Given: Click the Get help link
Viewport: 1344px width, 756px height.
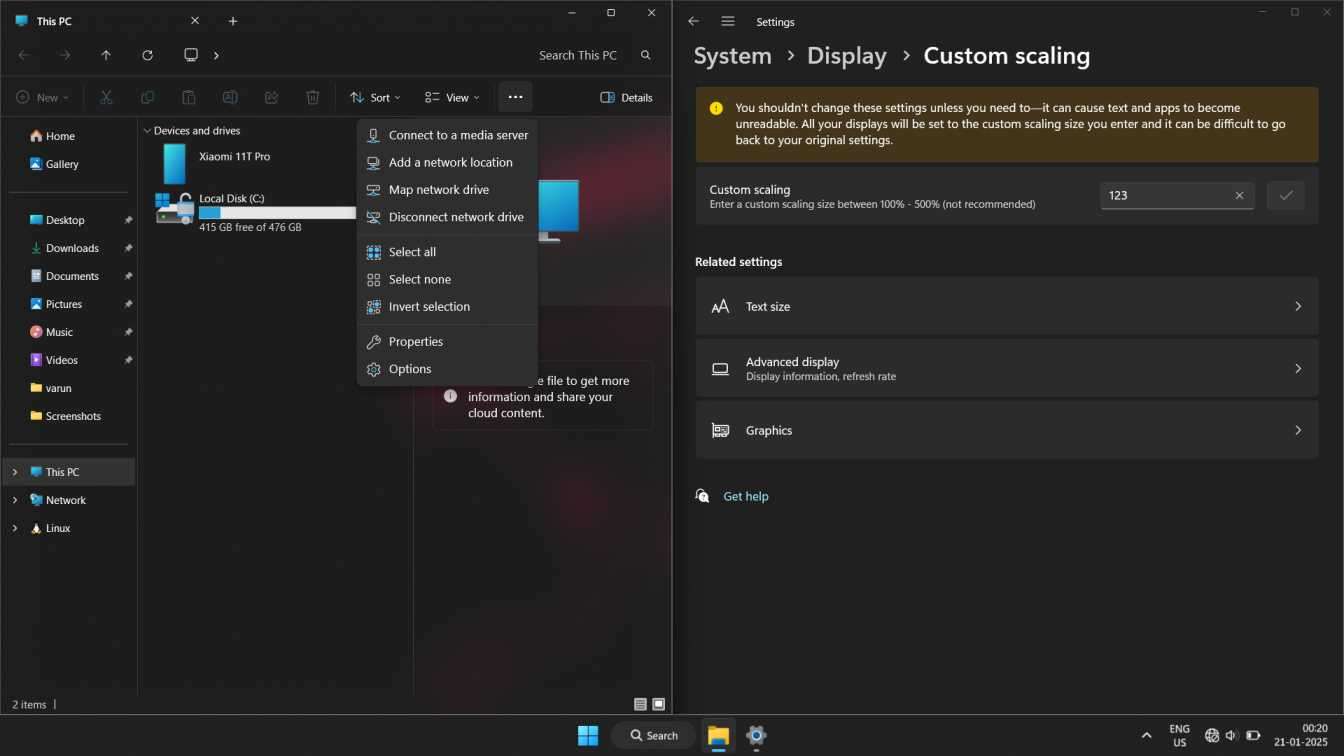Looking at the screenshot, I should point(745,496).
